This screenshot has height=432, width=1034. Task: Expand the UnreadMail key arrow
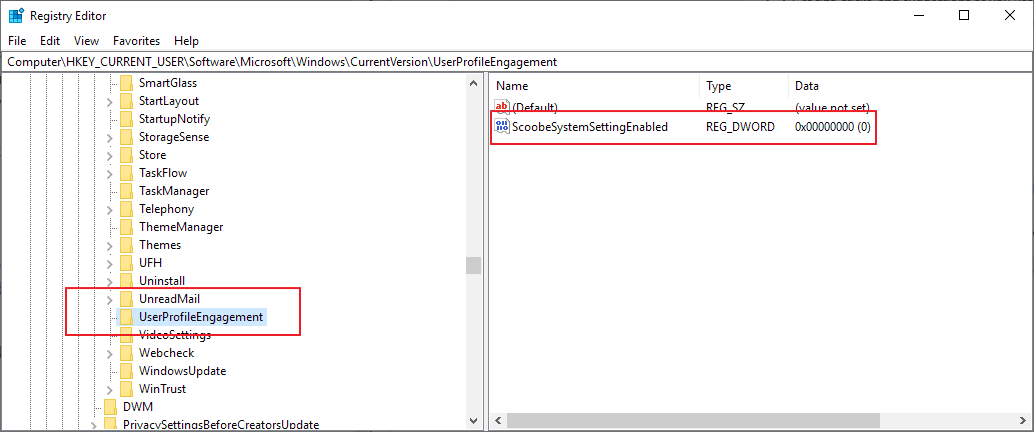[109, 299]
